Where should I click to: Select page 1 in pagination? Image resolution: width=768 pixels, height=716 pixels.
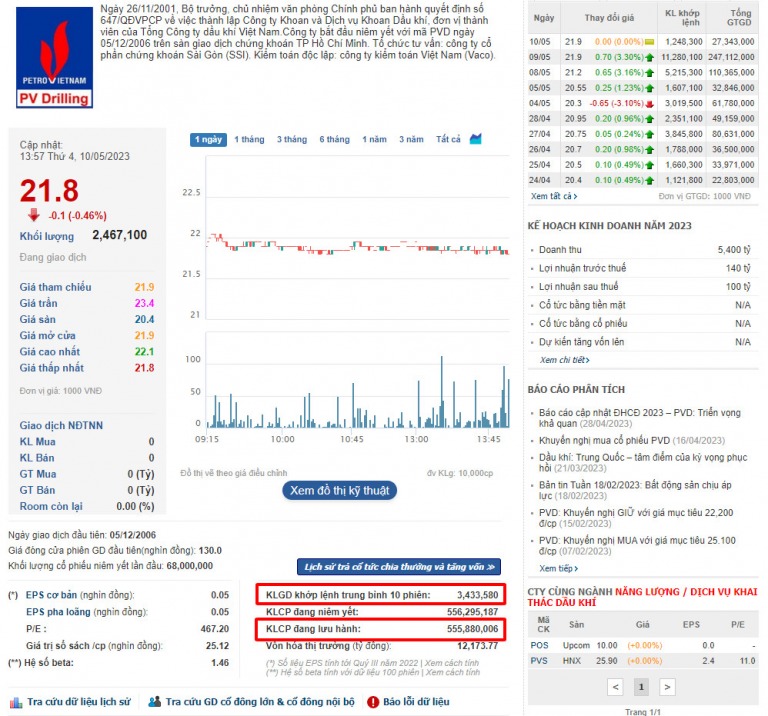(641, 687)
